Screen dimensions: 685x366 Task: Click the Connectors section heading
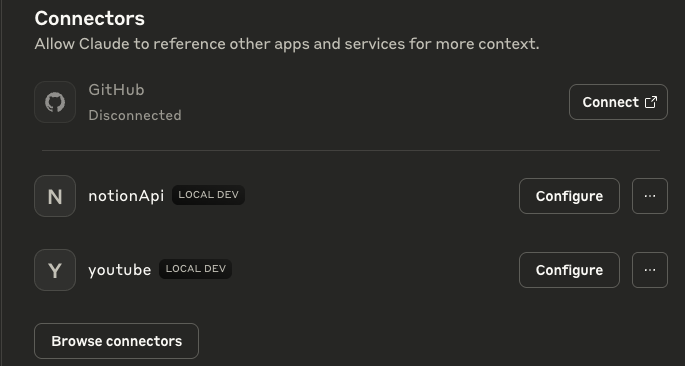click(x=90, y=18)
